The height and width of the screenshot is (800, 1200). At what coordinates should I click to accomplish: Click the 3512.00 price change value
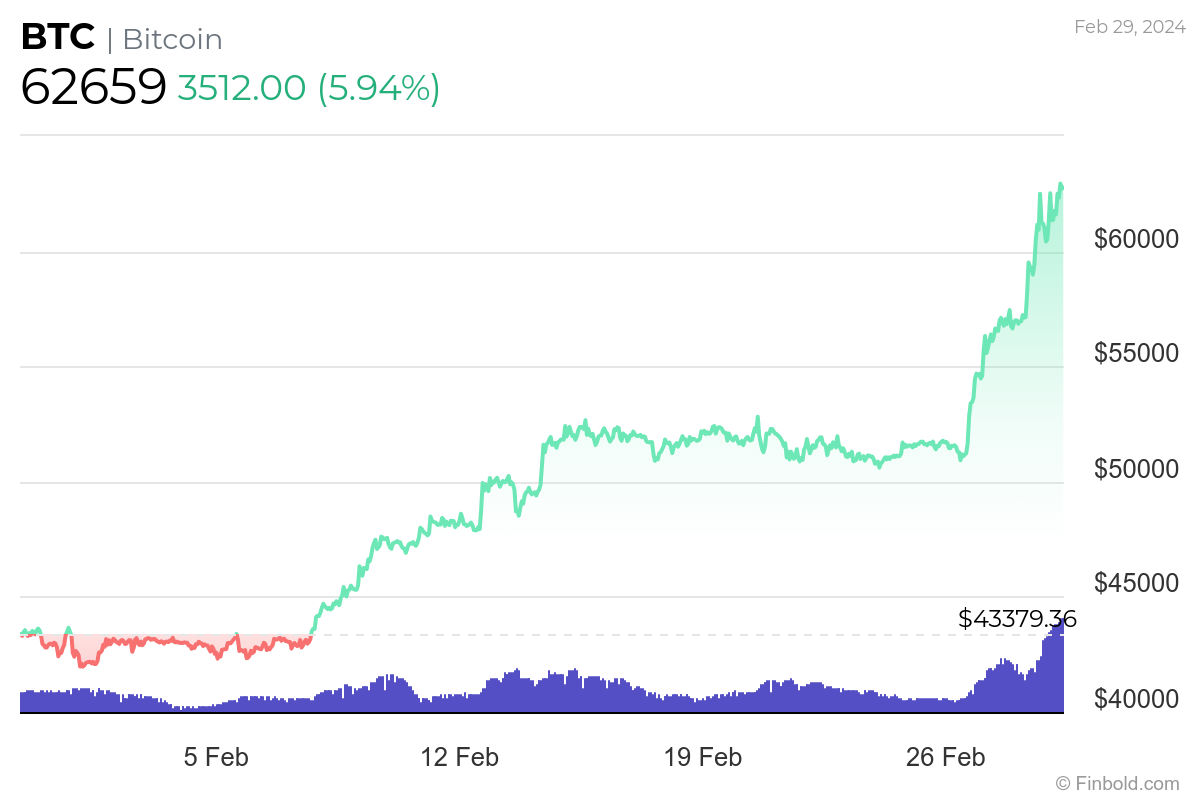click(241, 88)
